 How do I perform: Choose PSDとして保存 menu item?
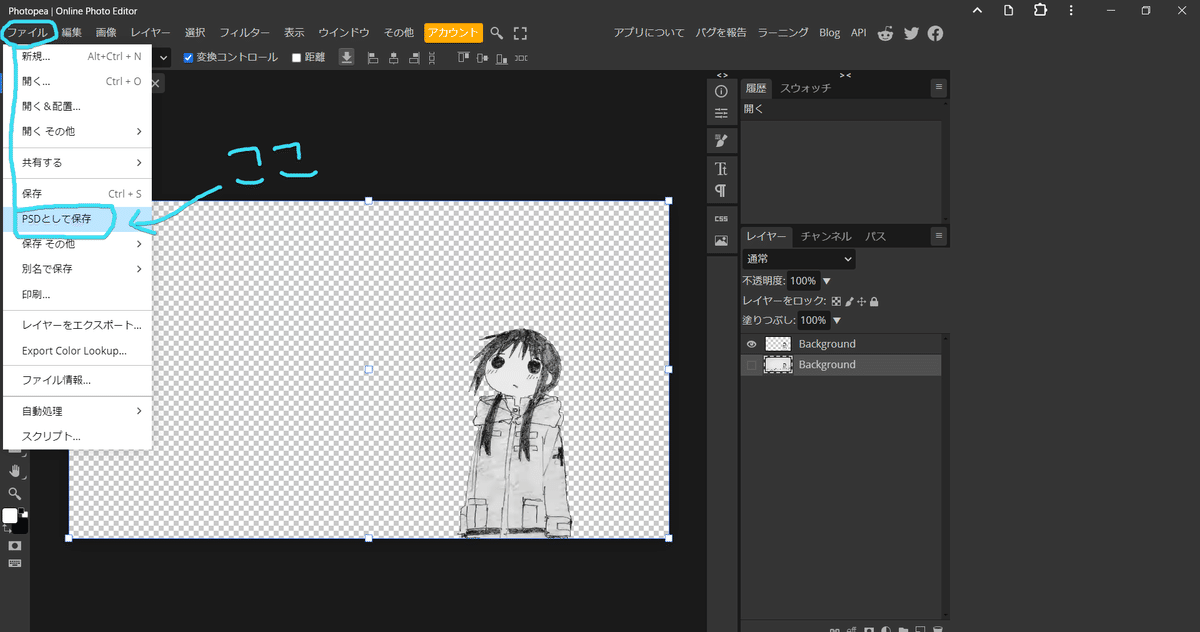point(77,218)
